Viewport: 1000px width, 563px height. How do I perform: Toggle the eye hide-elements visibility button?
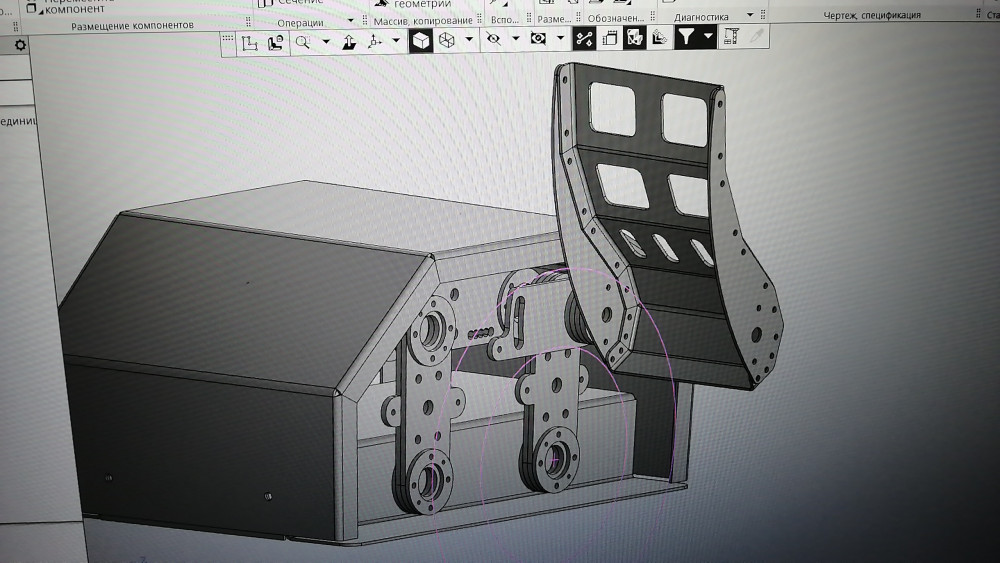coord(492,40)
